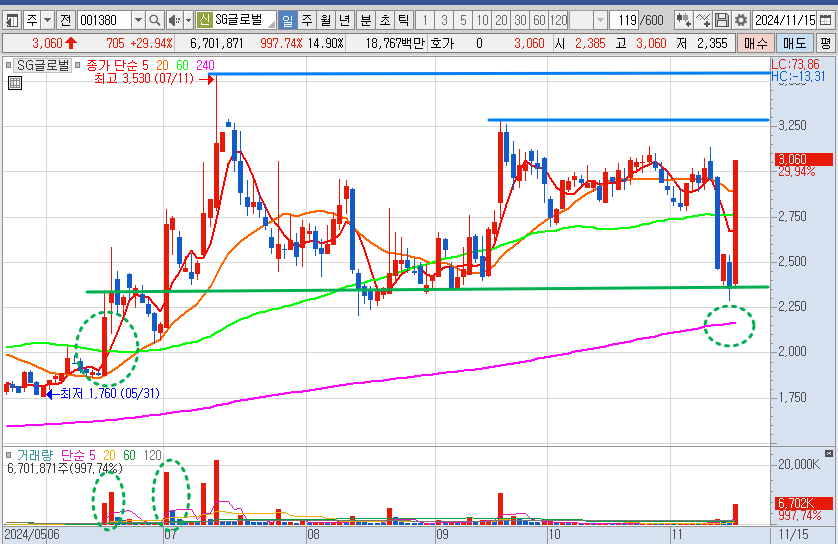Click the speaker sound alert icon
The width and height of the screenshot is (838, 544).
click(x=174, y=21)
